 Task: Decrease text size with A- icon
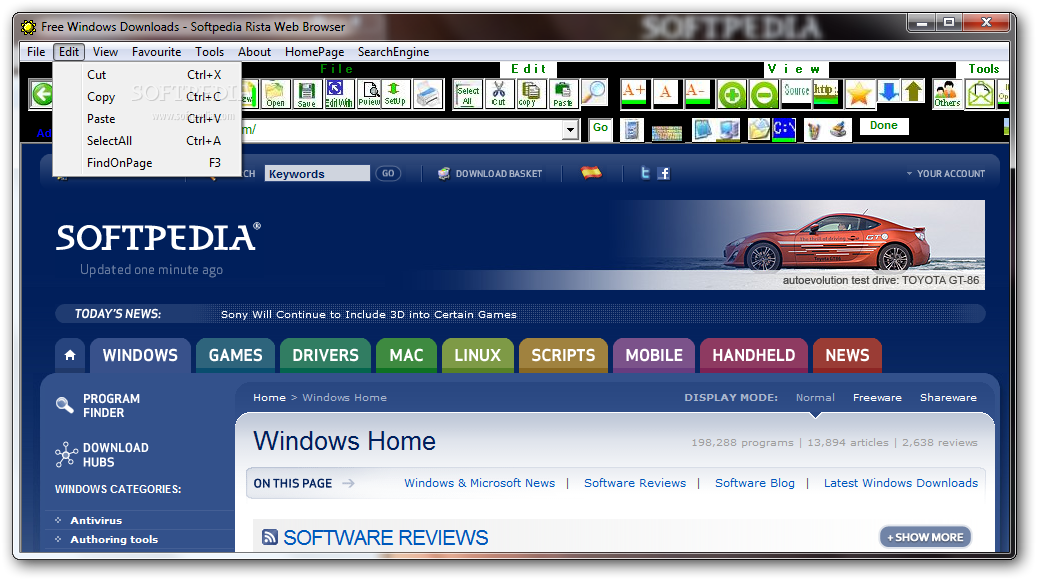pyautogui.click(x=697, y=93)
